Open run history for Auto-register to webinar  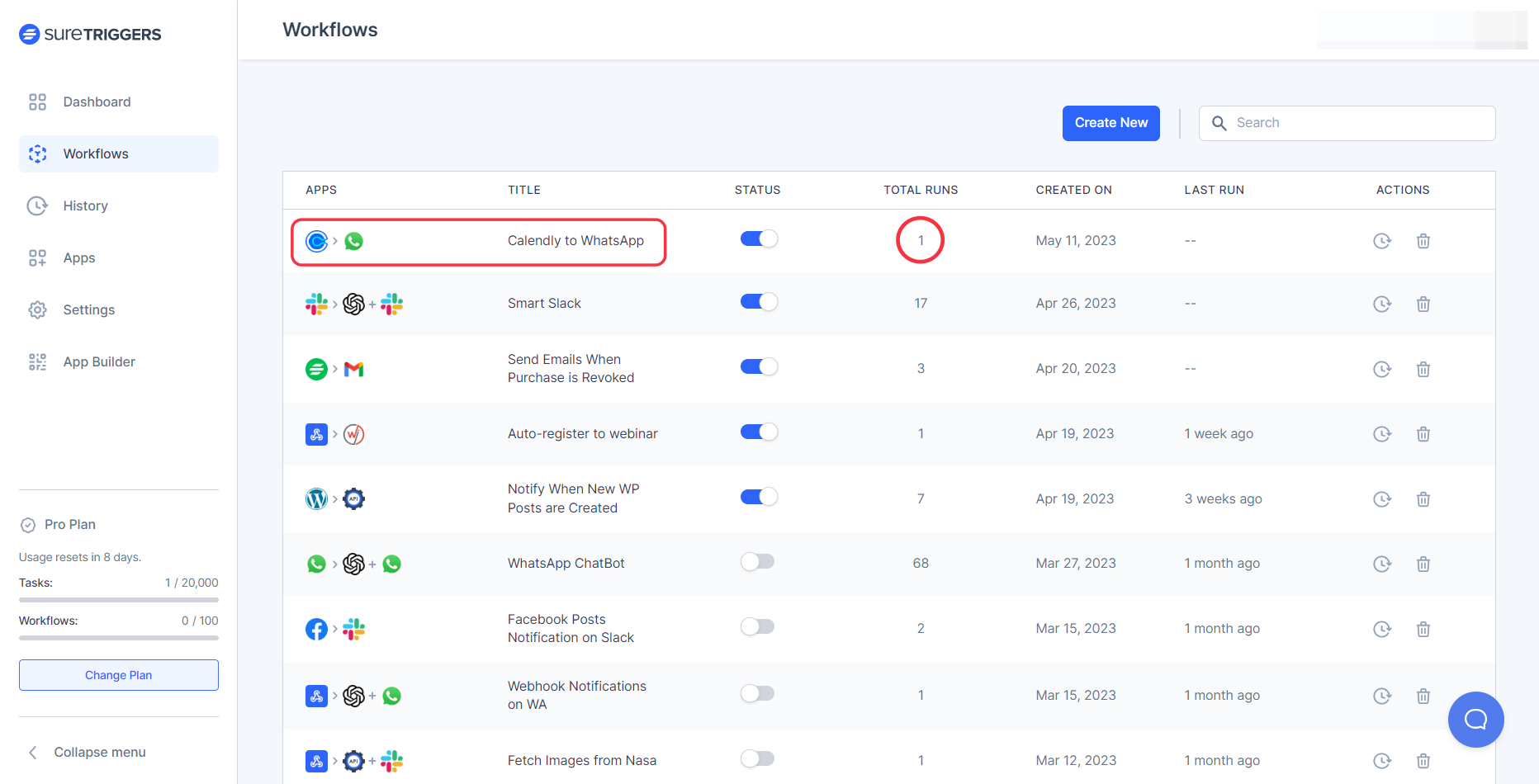1381,434
